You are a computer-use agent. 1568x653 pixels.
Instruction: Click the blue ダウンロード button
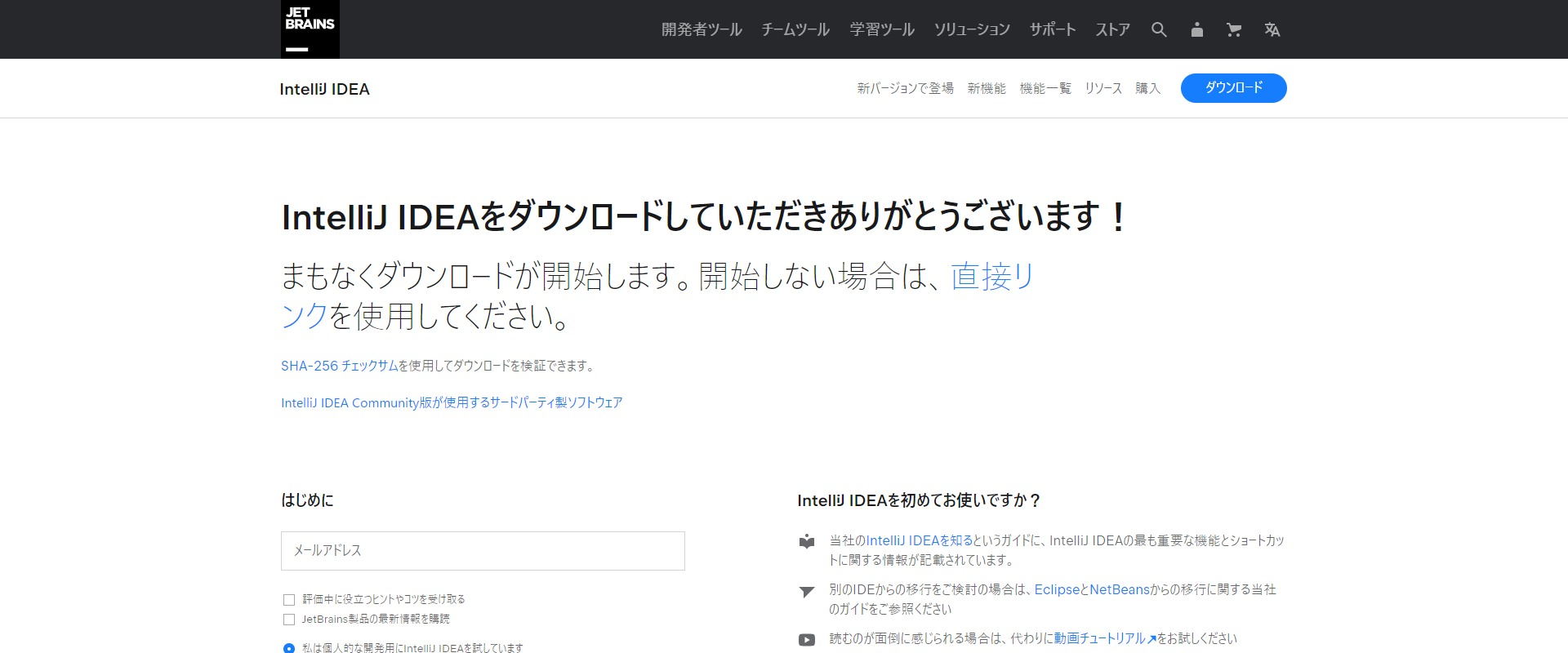click(1233, 88)
